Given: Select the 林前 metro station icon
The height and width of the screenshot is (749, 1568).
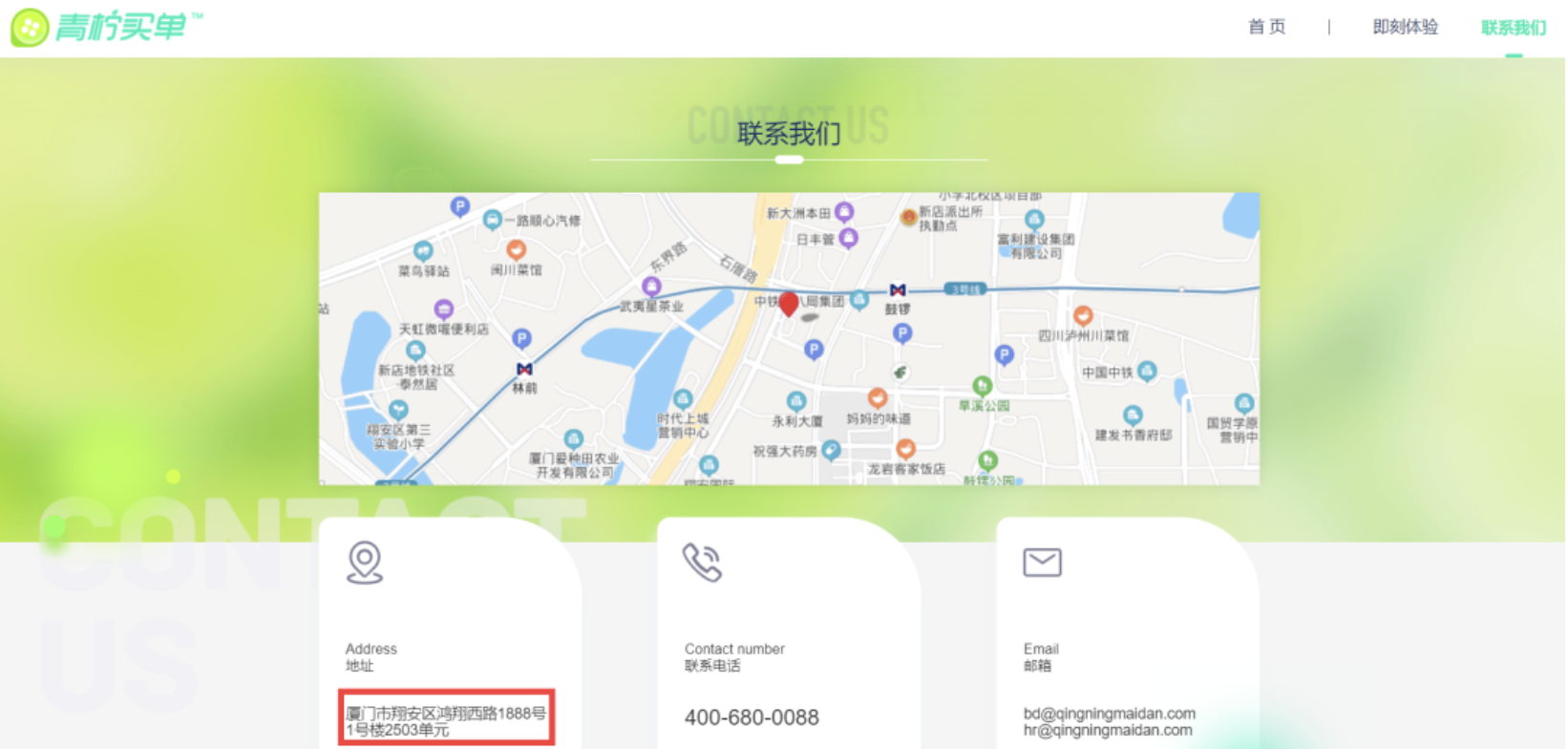Looking at the screenshot, I should pyautogui.click(x=523, y=369).
